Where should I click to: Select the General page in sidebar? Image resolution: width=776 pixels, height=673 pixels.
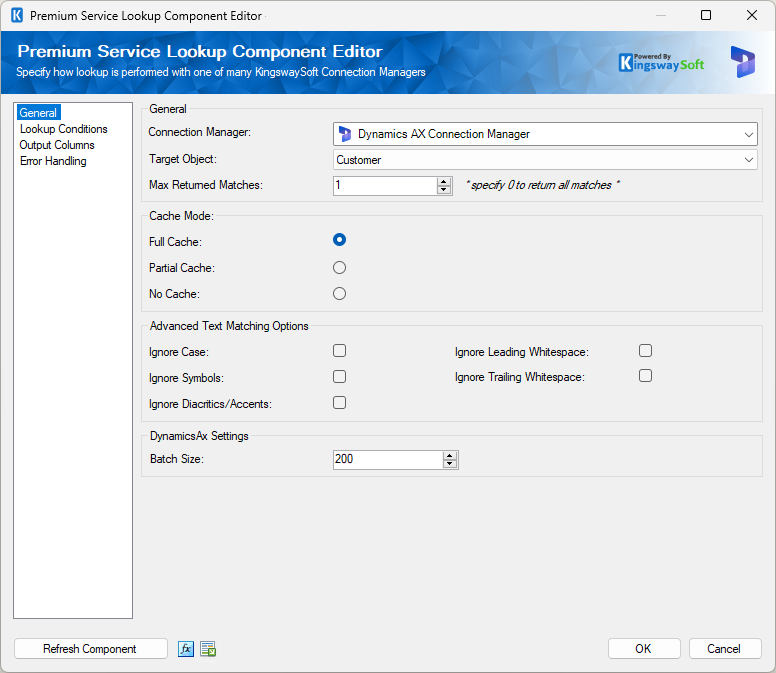38,113
